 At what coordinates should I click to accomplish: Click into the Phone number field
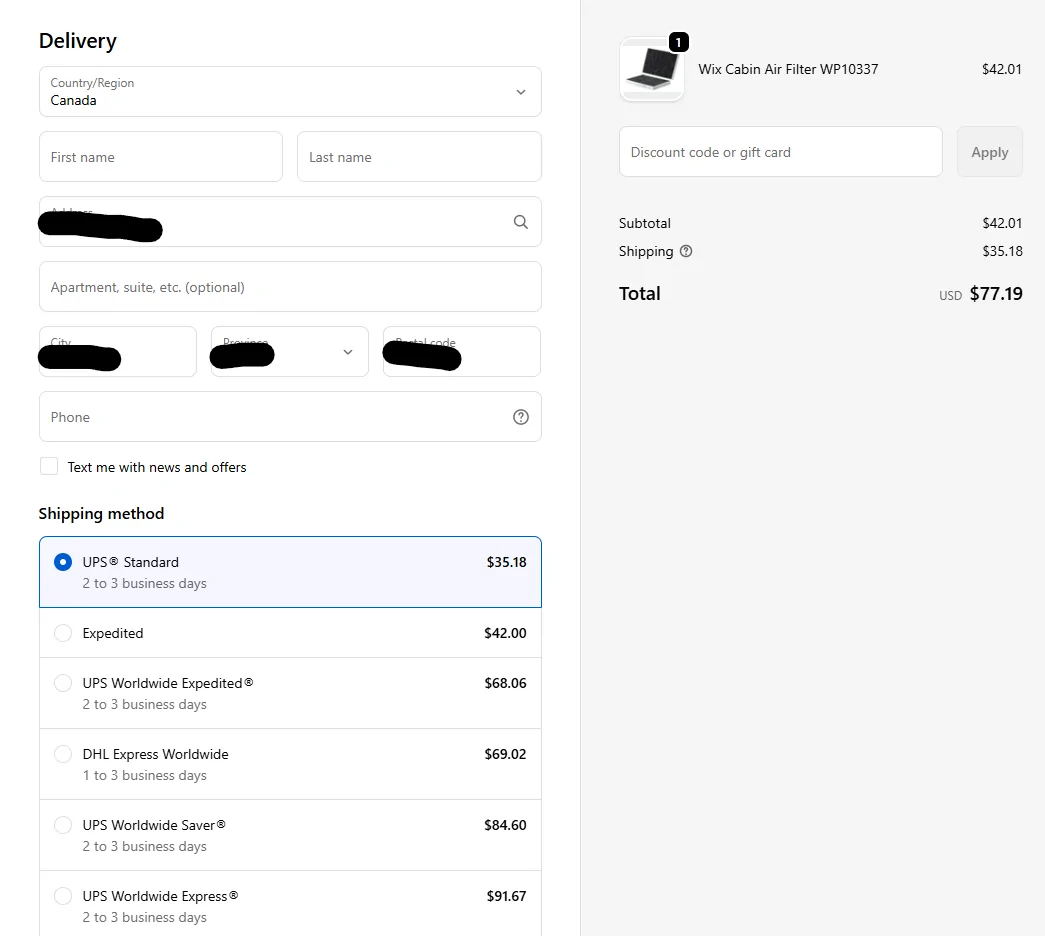point(270,417)
